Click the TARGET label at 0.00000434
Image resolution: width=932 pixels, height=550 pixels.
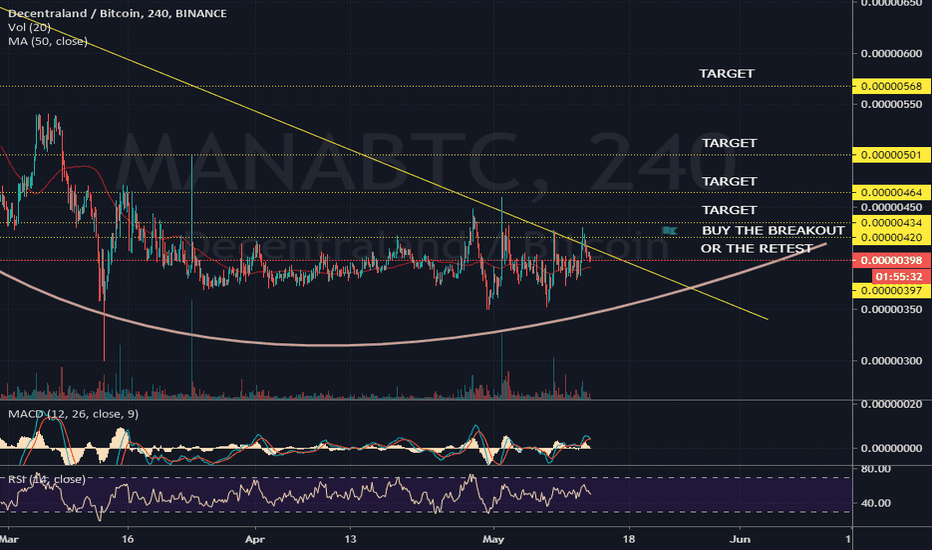pos(729,210)
